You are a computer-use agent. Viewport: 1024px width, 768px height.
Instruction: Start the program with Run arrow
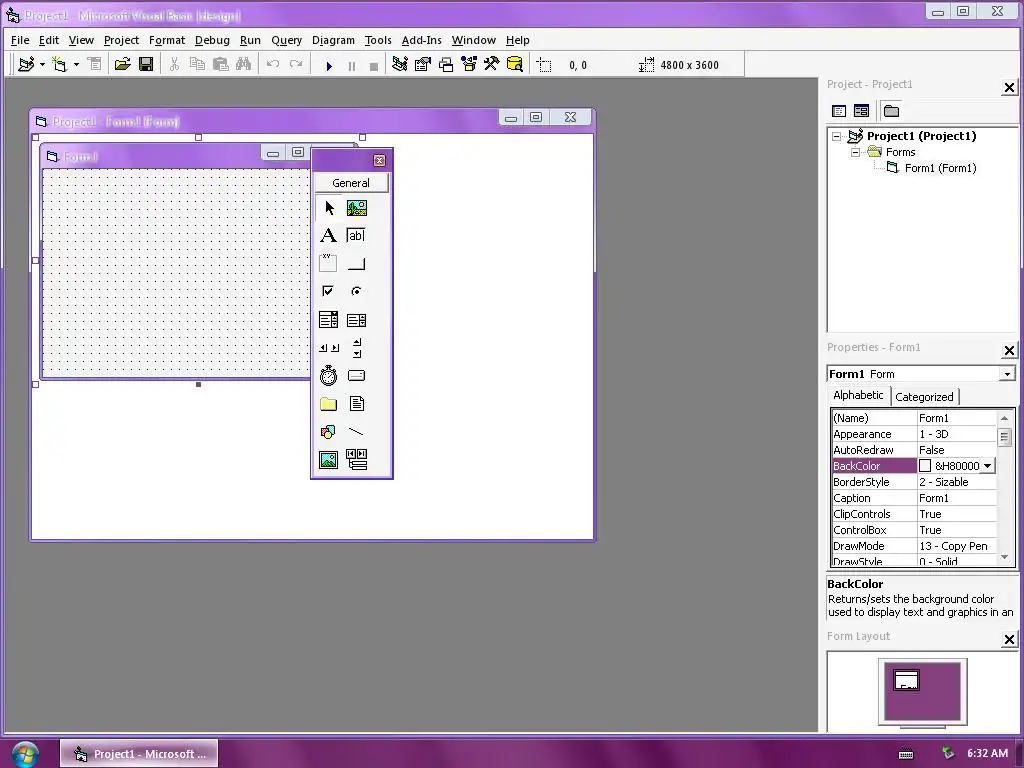(329, 65)
